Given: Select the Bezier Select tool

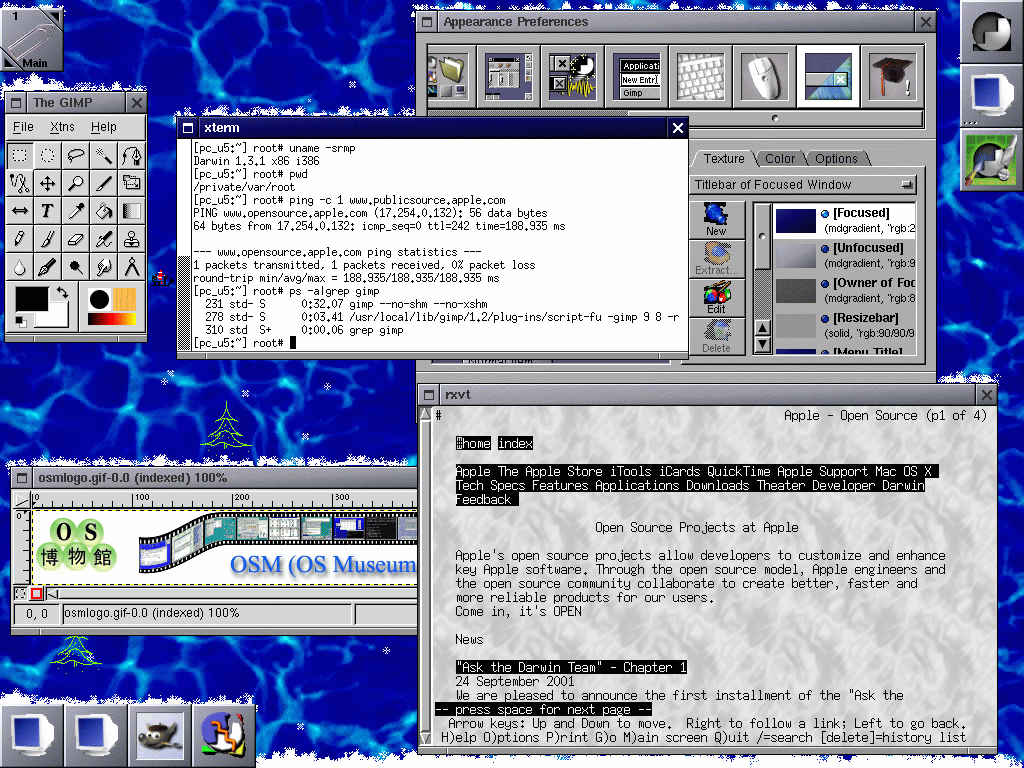Looking at the screenshot, I should [131, 155].
